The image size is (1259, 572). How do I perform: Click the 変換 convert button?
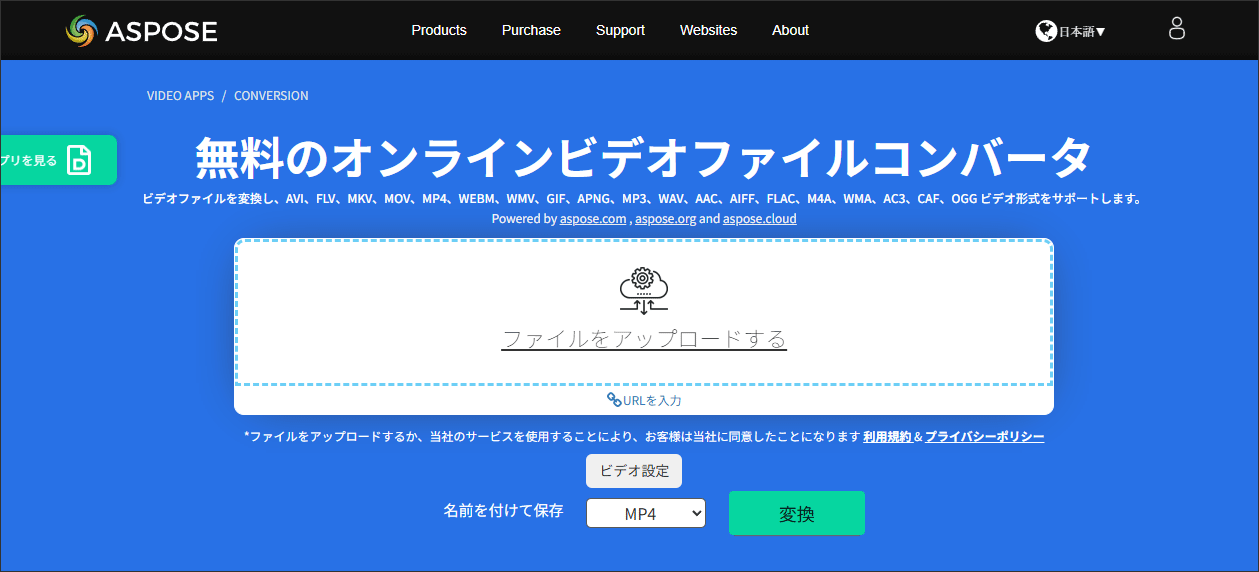[797, 513]
